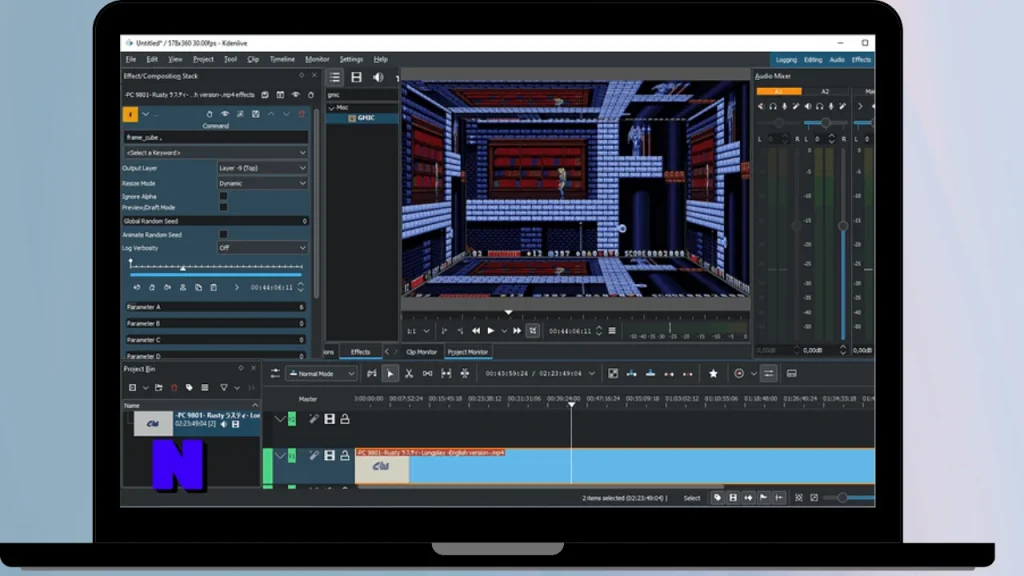Toggle the frame_cube effect eye icon
The width and height of the screenshot is (1024, 576).
(225, 114)
